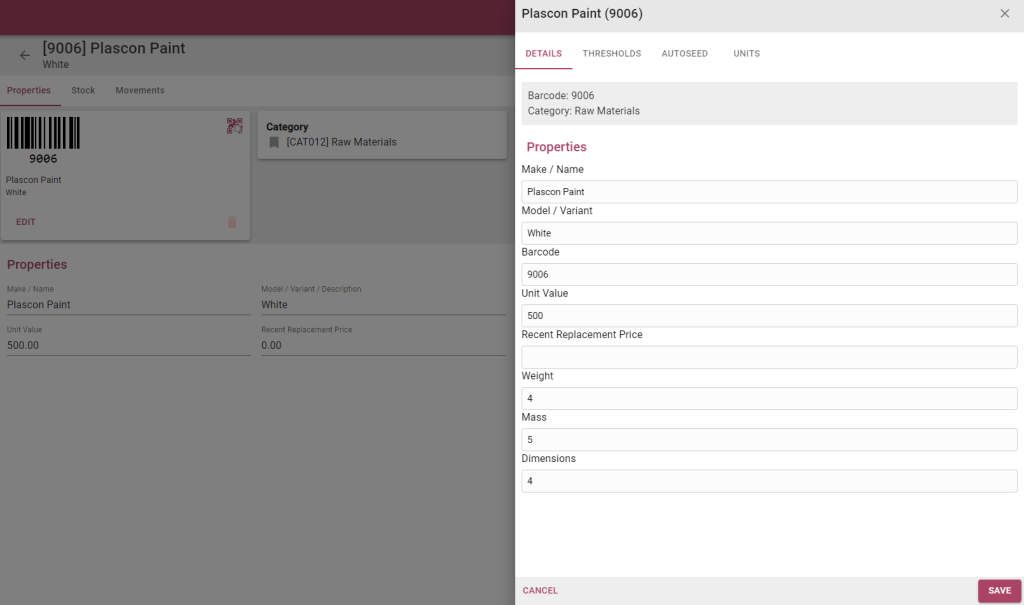The height and width of the screenshot is (605, 1024).
Task: Click 'Category: Raw Materials' in panel summary
Action: pos(584,111)
